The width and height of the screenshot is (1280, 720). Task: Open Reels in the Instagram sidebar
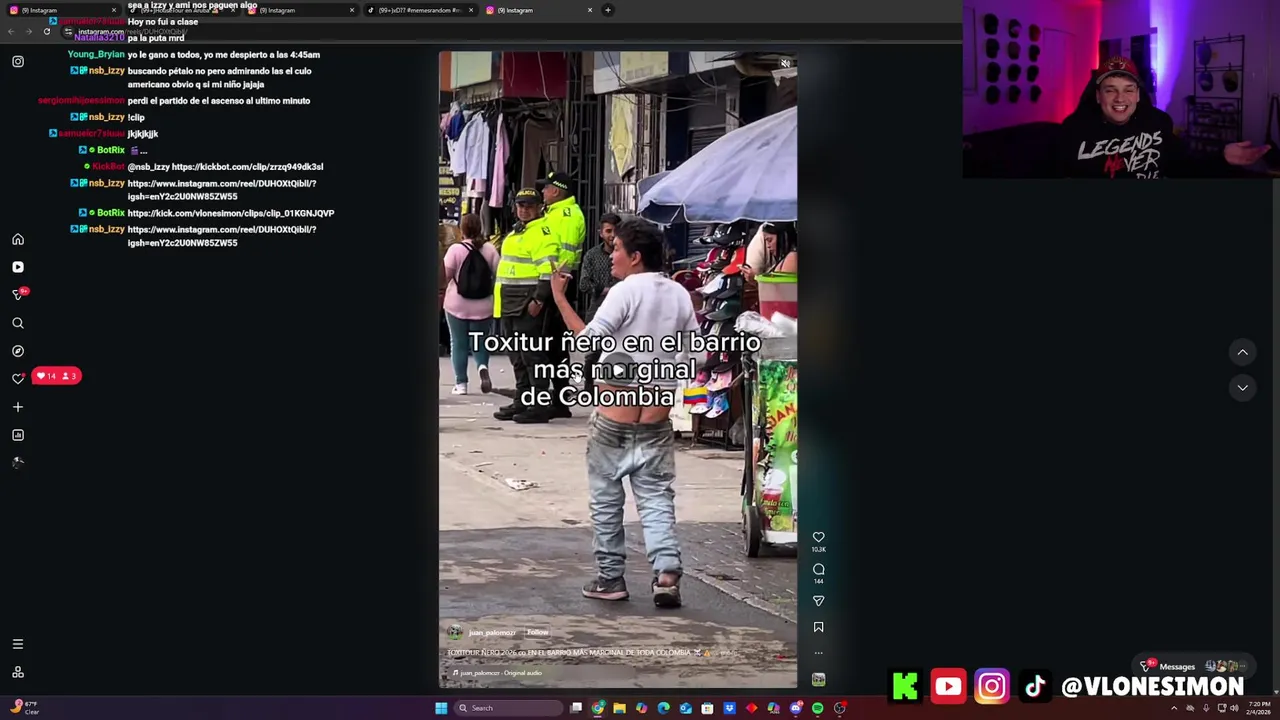(18, 267)
